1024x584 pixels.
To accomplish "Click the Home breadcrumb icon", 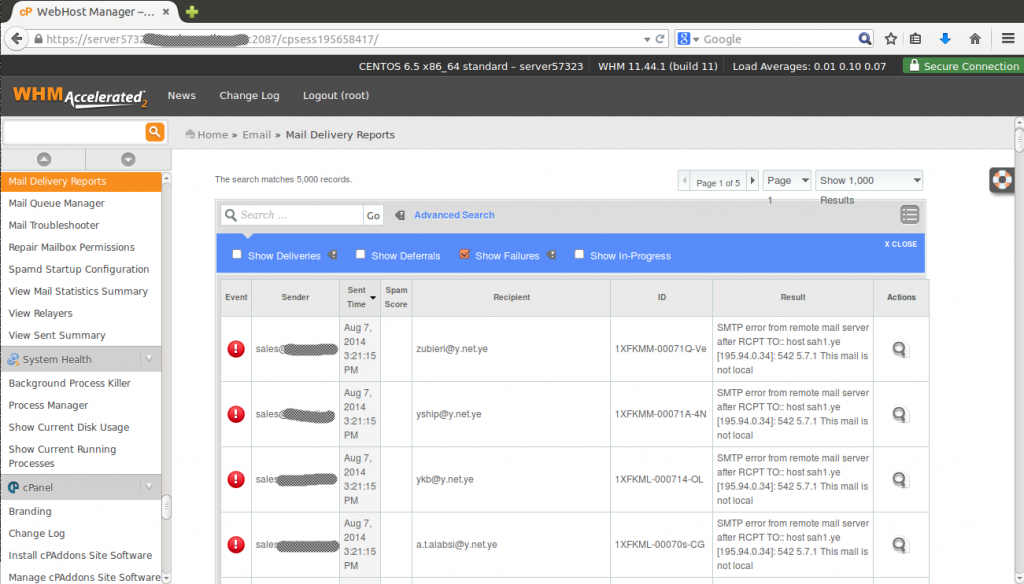I will click(189, 133).
